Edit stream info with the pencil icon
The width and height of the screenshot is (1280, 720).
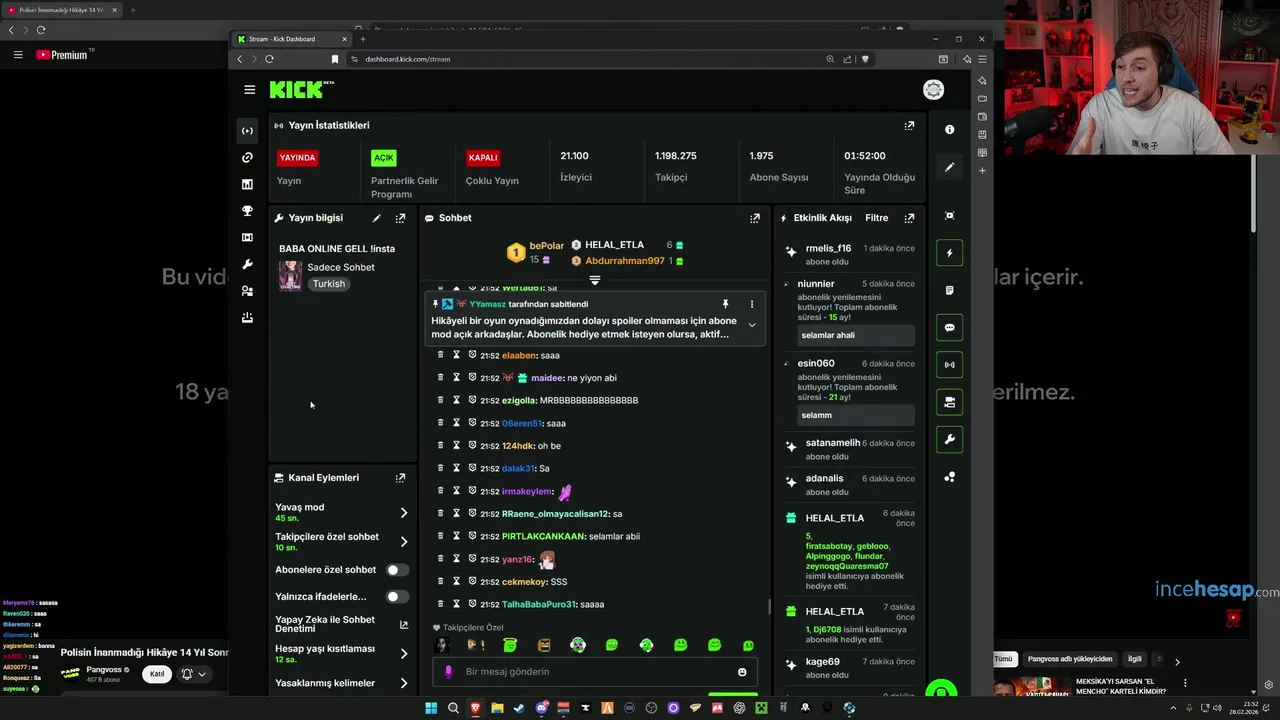(377, 218)
